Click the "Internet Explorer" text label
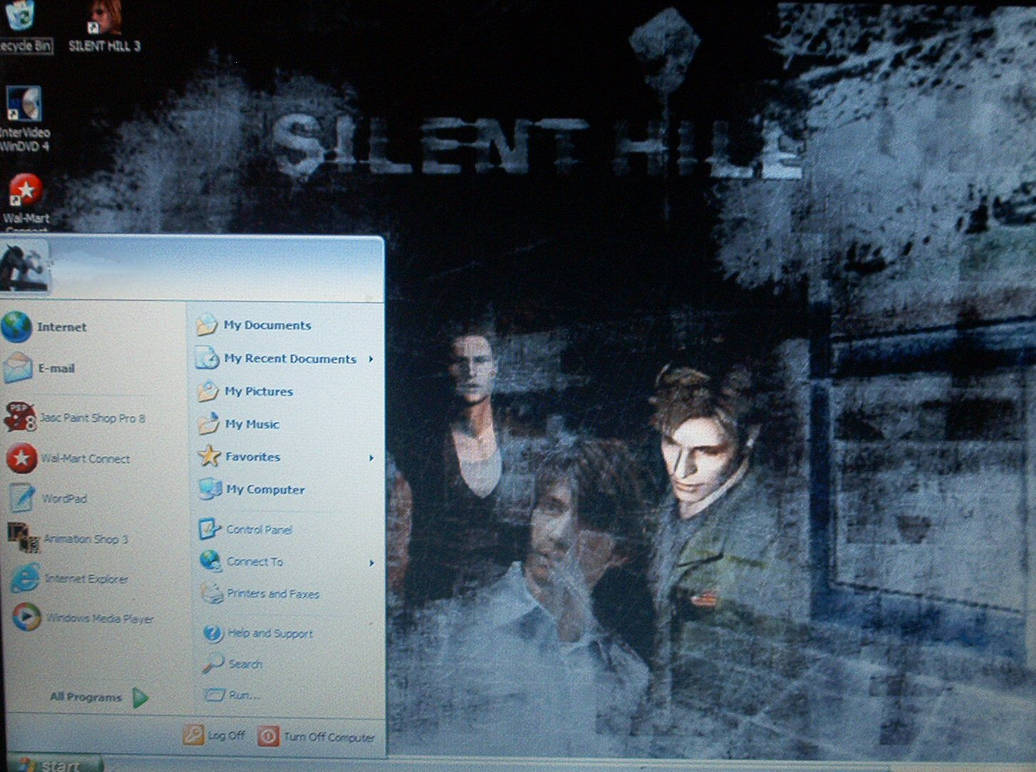 (87, 579)
